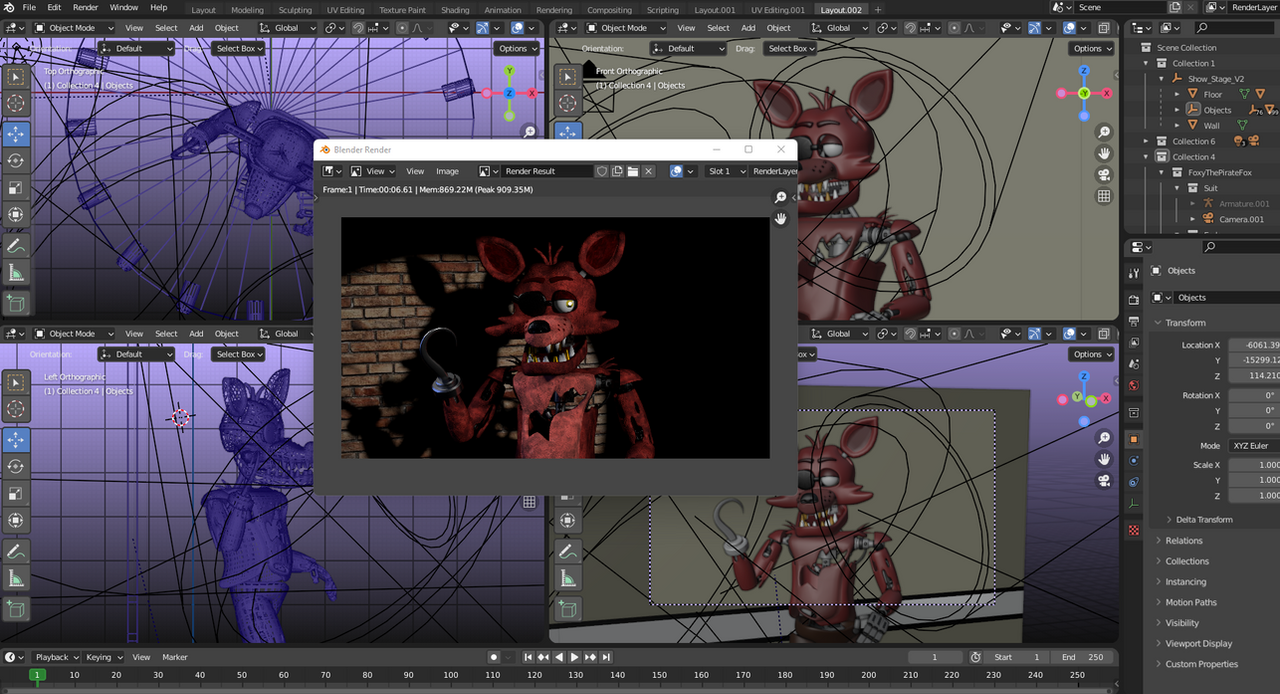
Task: Select Camera.001 in the outliner
Action: tap(1241, 219)
